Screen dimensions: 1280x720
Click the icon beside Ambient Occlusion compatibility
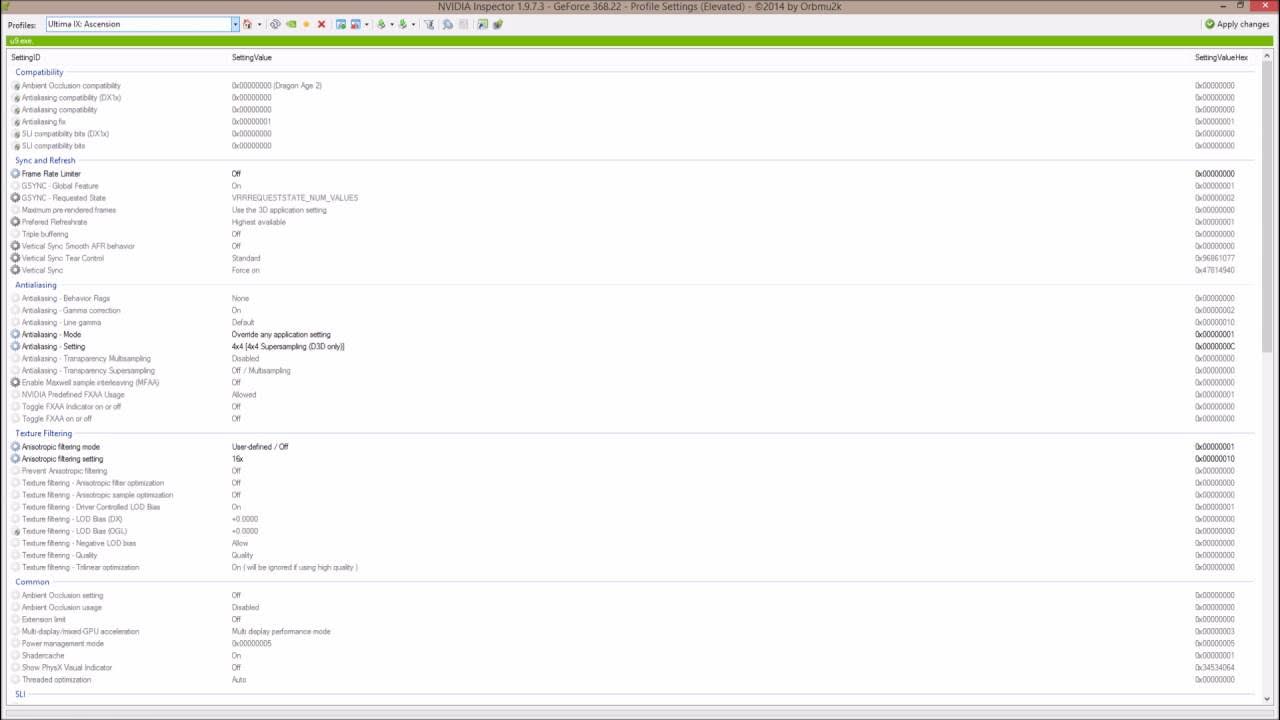16,86
